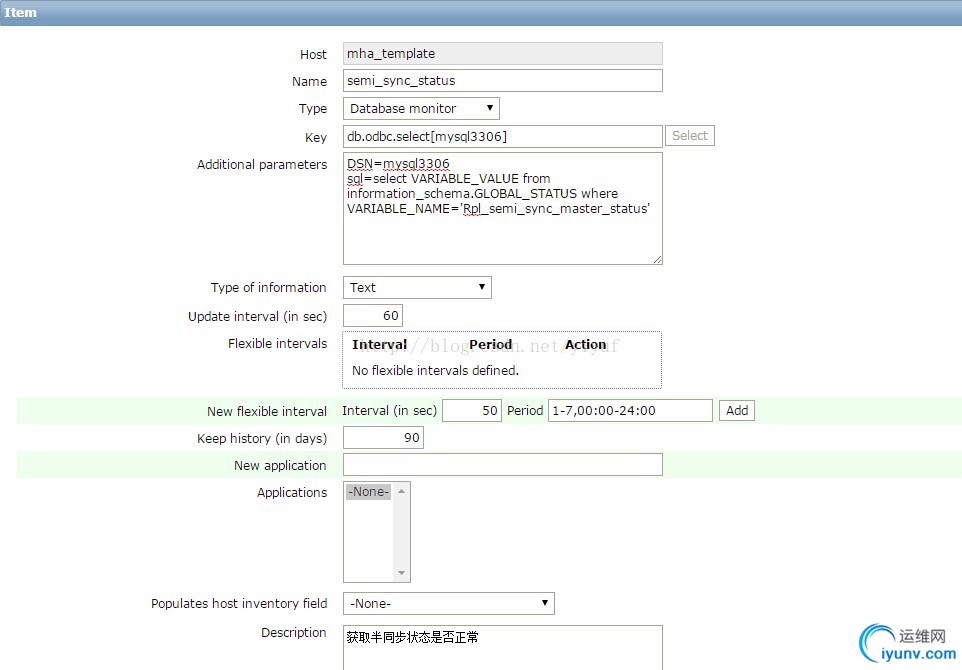Focus the Update interval field showing 60
962x670 pixels.
pos(372,315)
